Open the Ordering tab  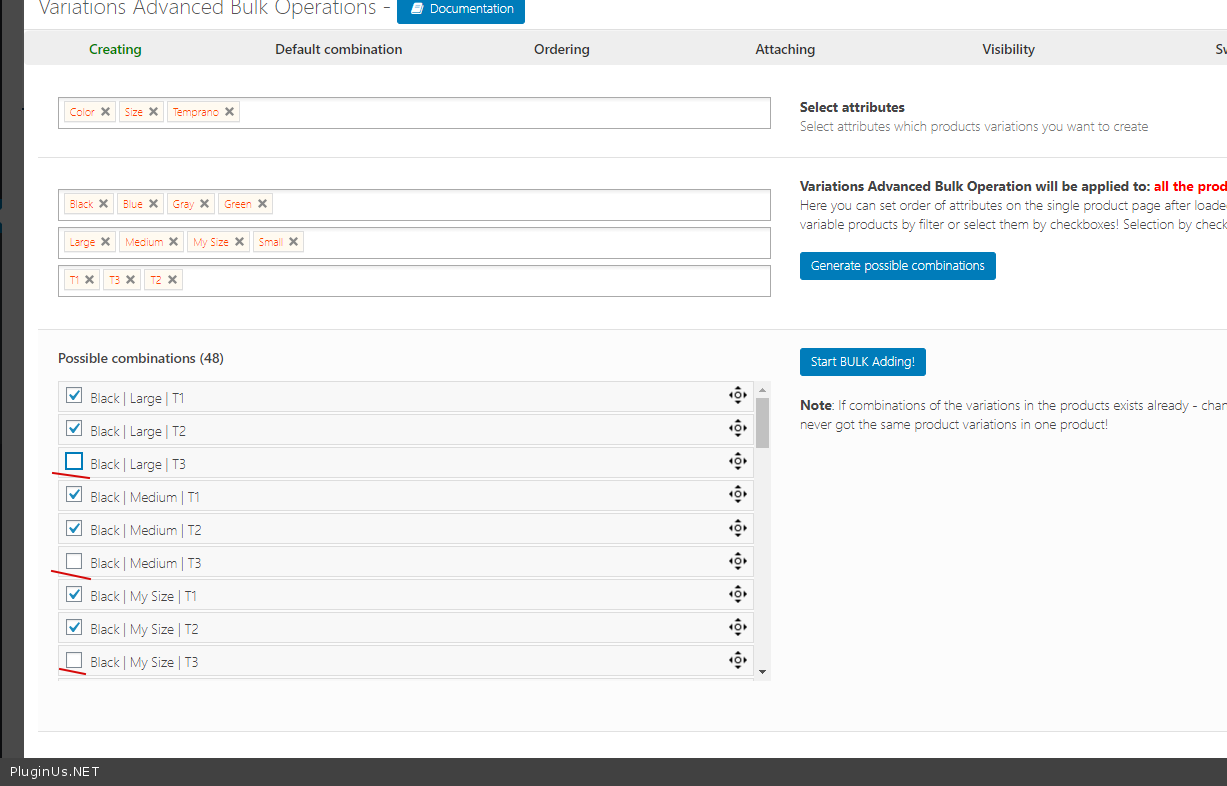click(x=561, y=49)
